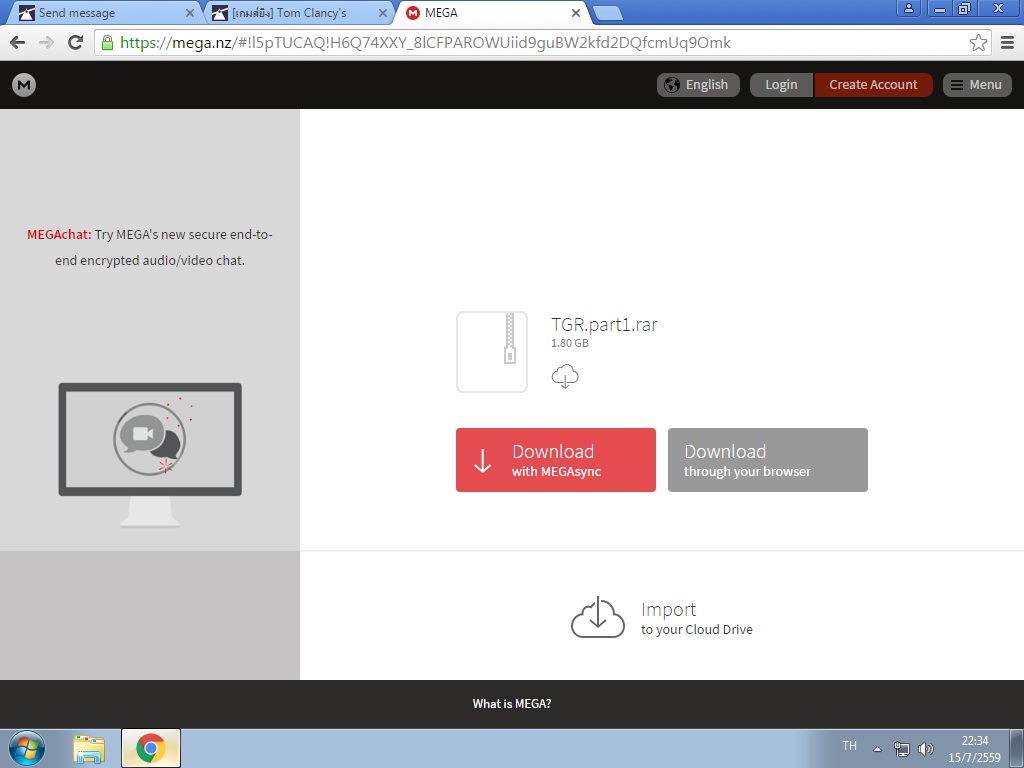Open a new browser tab
This screenshot has height=768, width=1024.
(x=607, y=13)
